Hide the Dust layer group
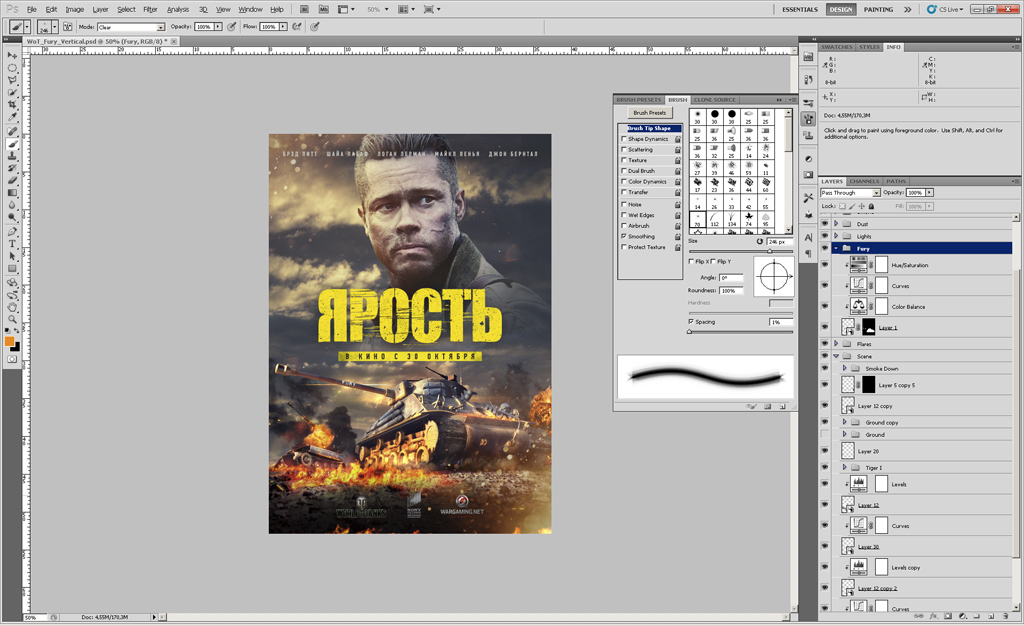The width and height of the screenshot is (1024, 626). click(825, 224)
